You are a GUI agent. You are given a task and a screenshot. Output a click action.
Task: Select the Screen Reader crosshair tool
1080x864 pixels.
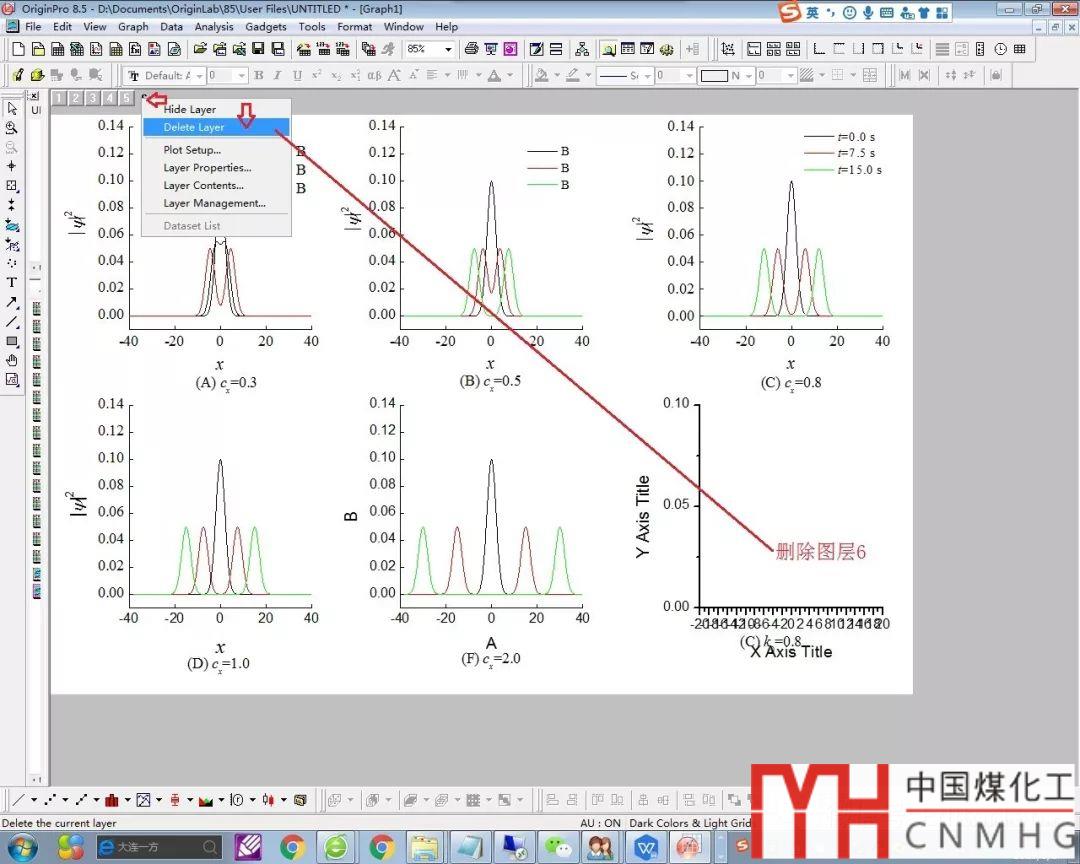pos(12,166)
